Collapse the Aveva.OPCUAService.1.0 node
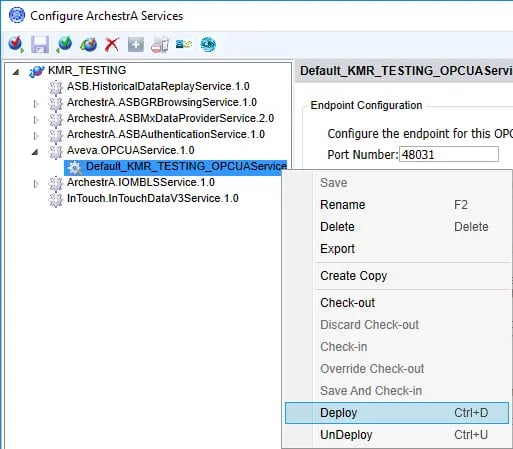The width and height of the screenshot is (513, 449). coord(35,152)
